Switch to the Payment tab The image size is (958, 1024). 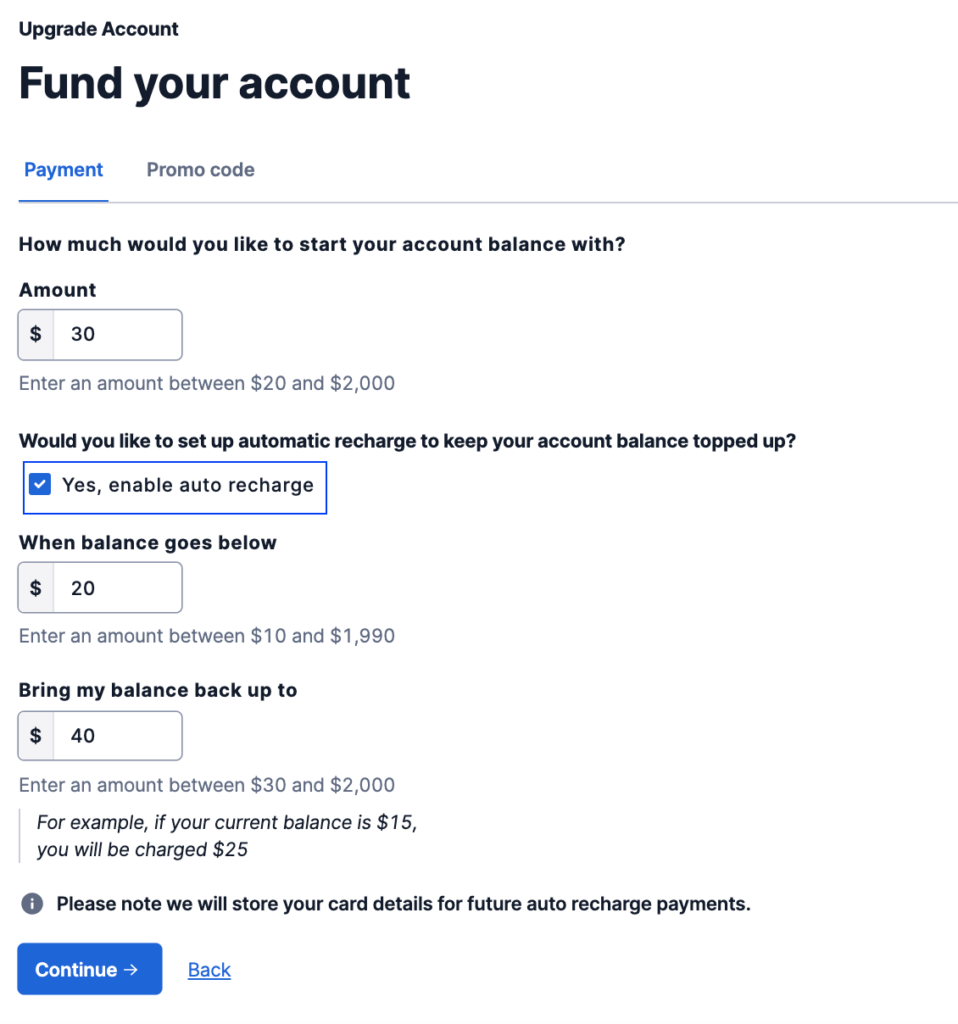point(63,170)
